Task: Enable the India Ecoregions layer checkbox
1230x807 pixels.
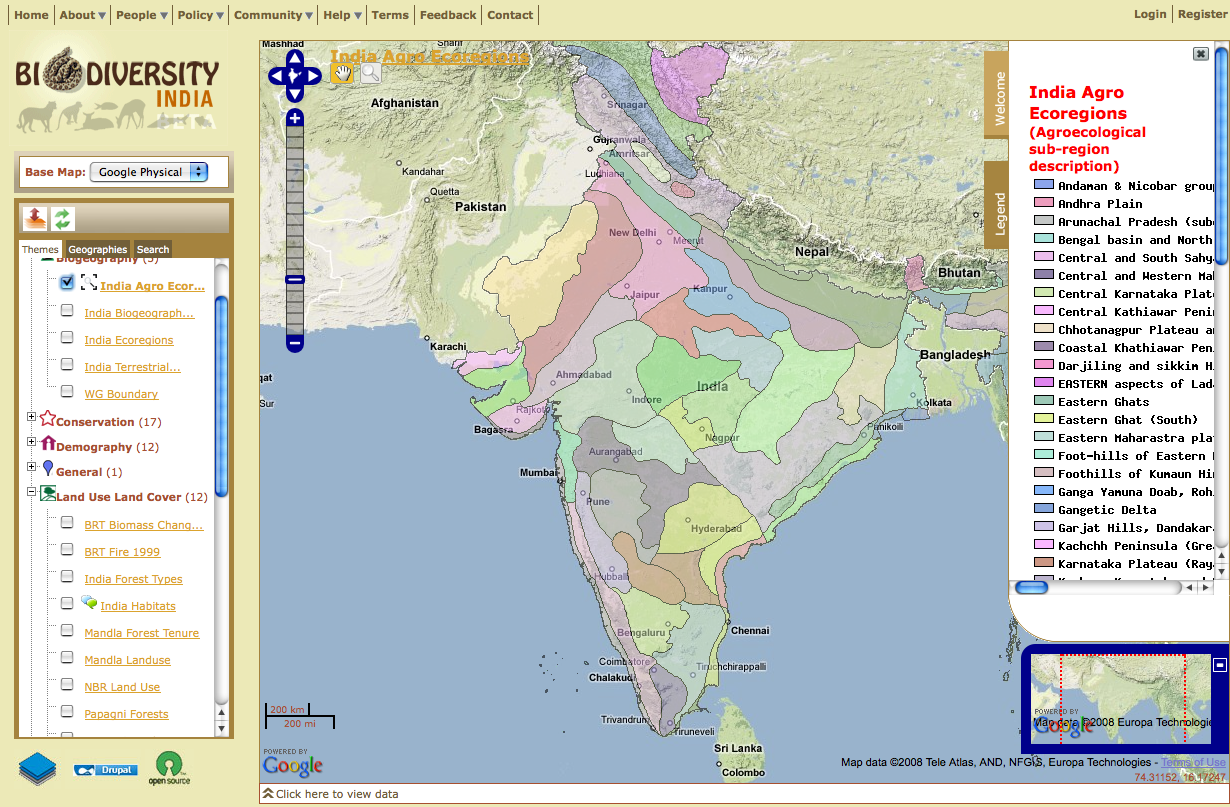Action: pyautogui.click(x=67, y=338)
